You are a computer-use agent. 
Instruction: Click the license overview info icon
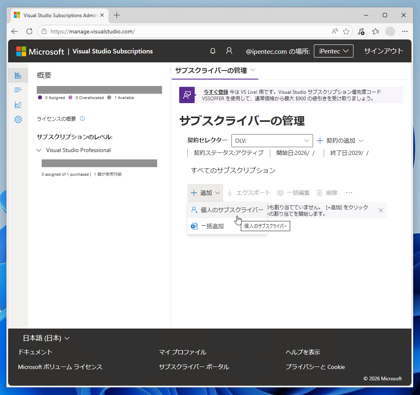[82, 119]
